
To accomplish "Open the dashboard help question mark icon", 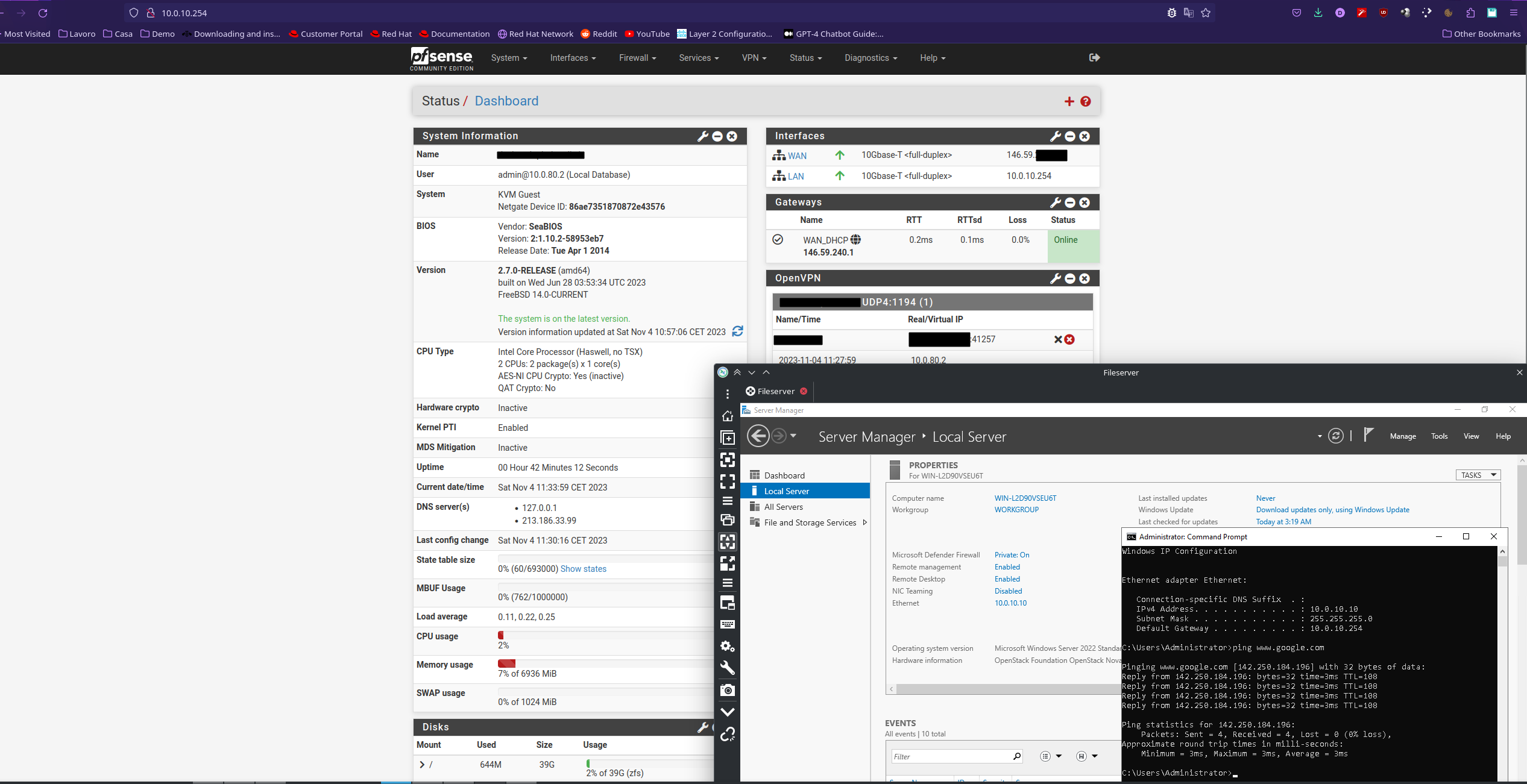I will pos(1086,102).
